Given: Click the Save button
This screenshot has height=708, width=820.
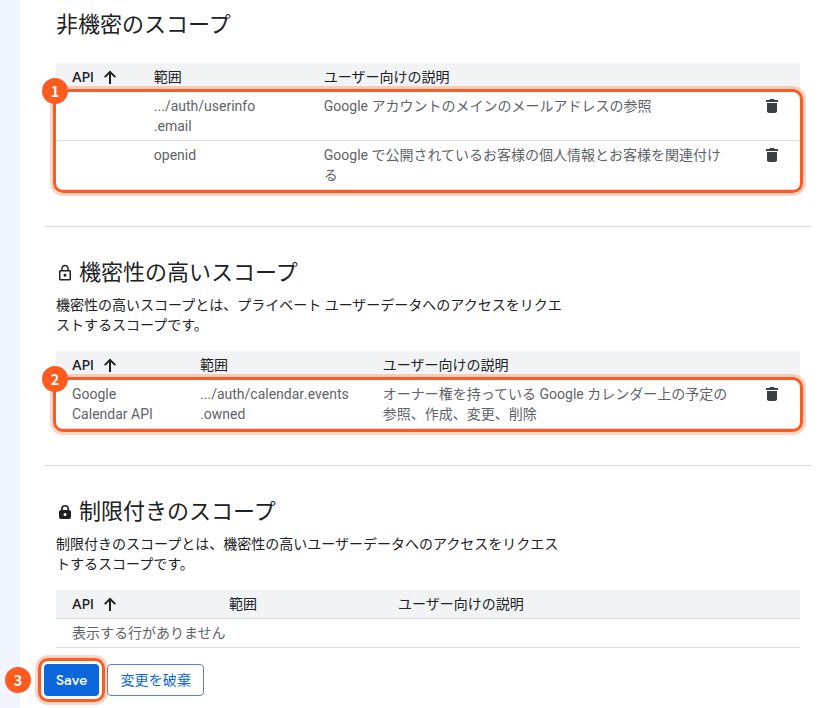Looking at the screenshot, I should coord(72,680).
